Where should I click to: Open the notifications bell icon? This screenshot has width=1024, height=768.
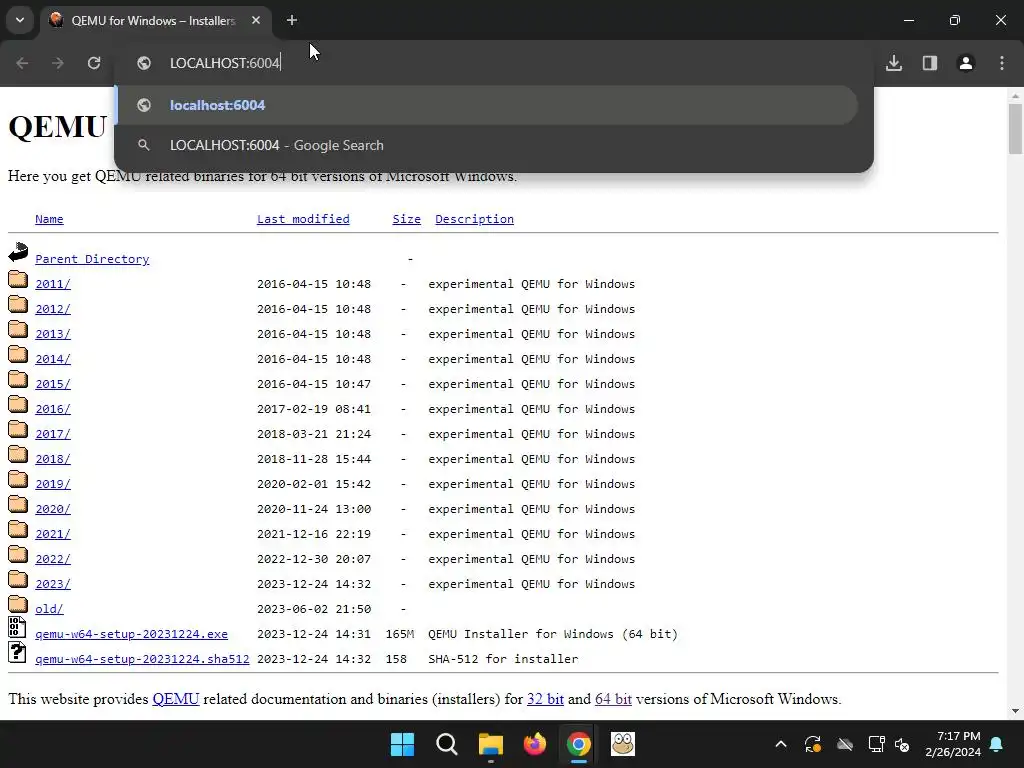(x=997, y=744)
